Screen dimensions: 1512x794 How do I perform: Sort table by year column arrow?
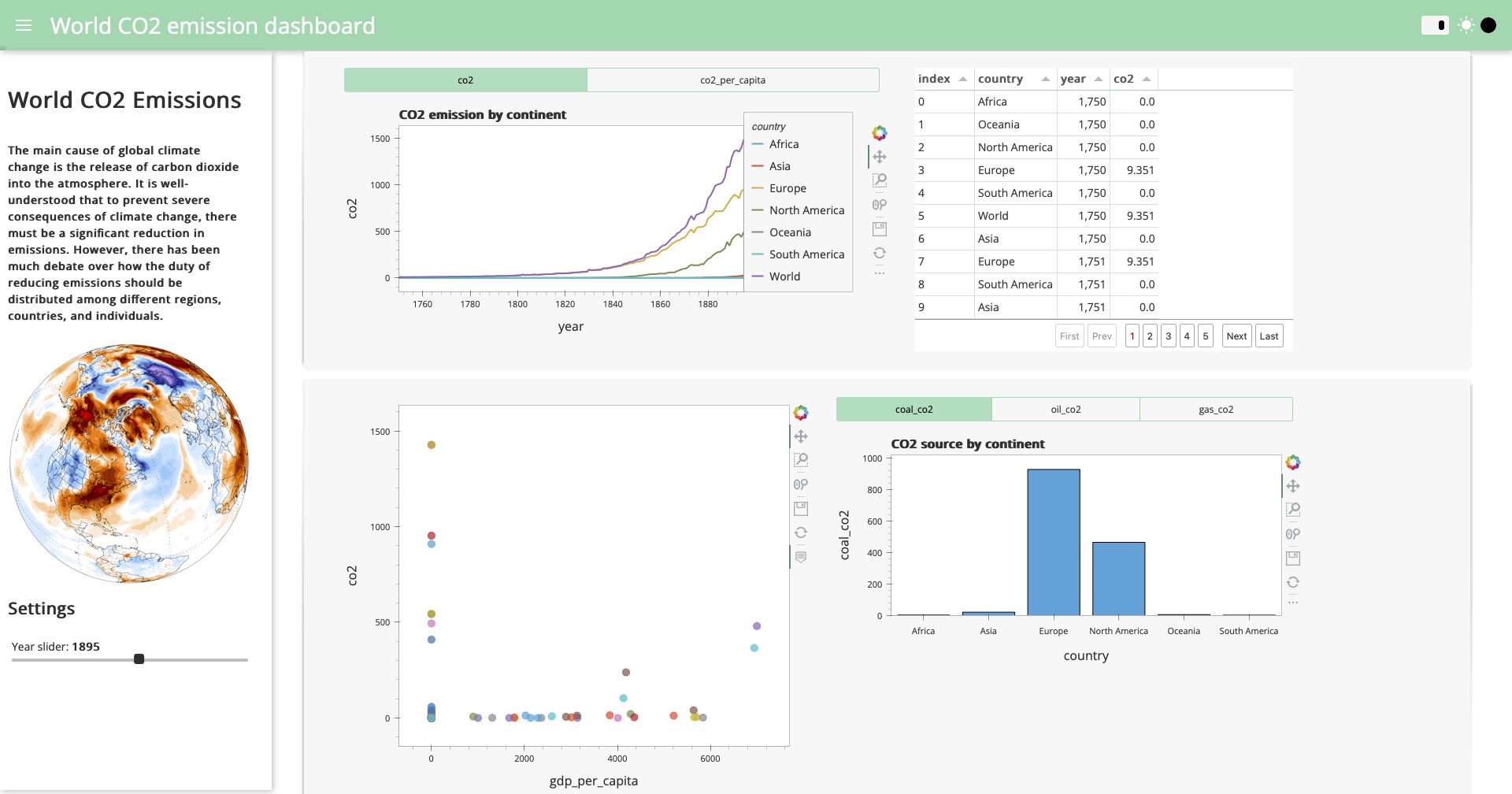[1098, 79]
